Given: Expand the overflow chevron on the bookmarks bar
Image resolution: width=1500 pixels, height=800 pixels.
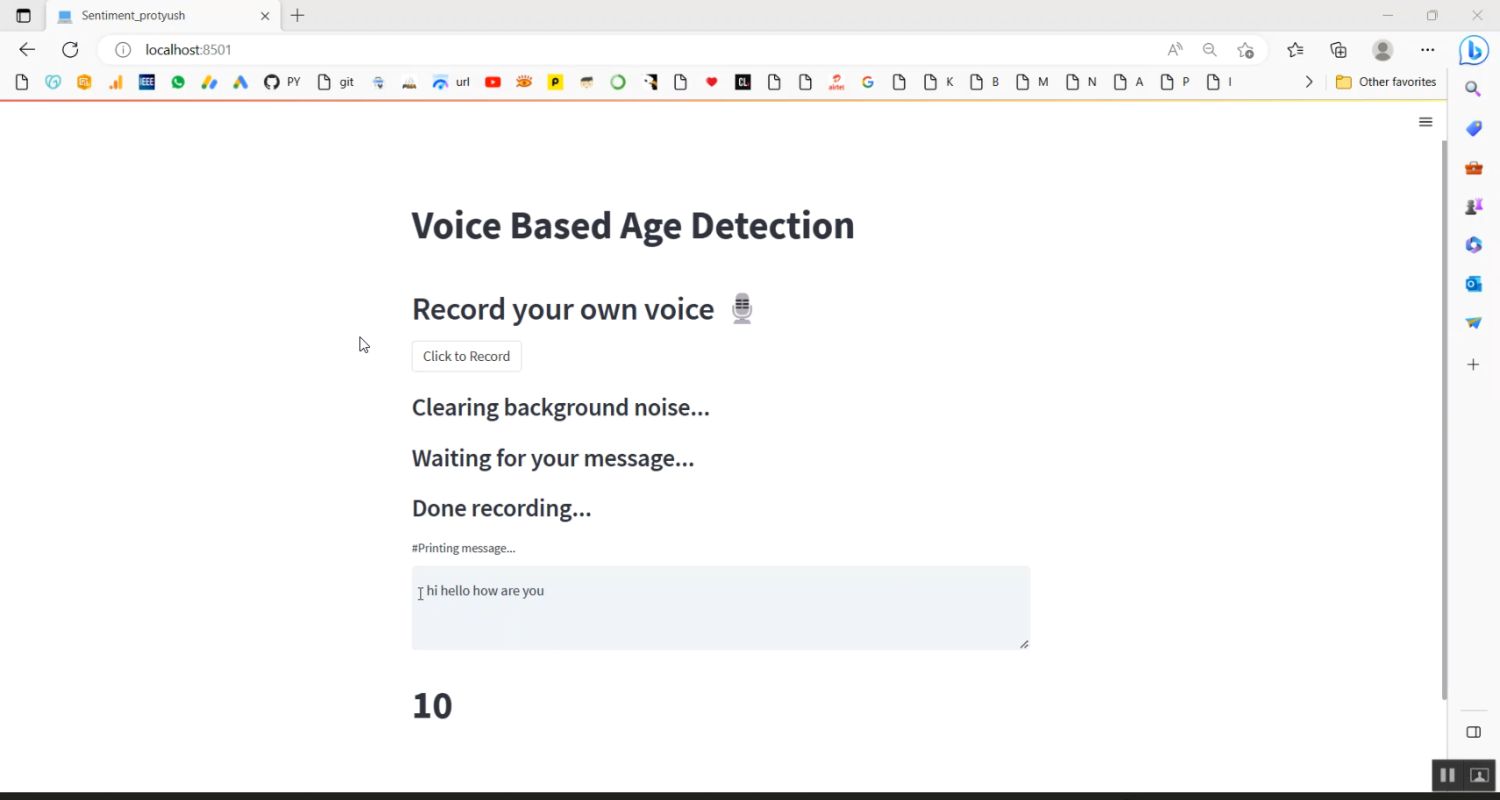Looking at the screenshot, I should (1309, 81).
